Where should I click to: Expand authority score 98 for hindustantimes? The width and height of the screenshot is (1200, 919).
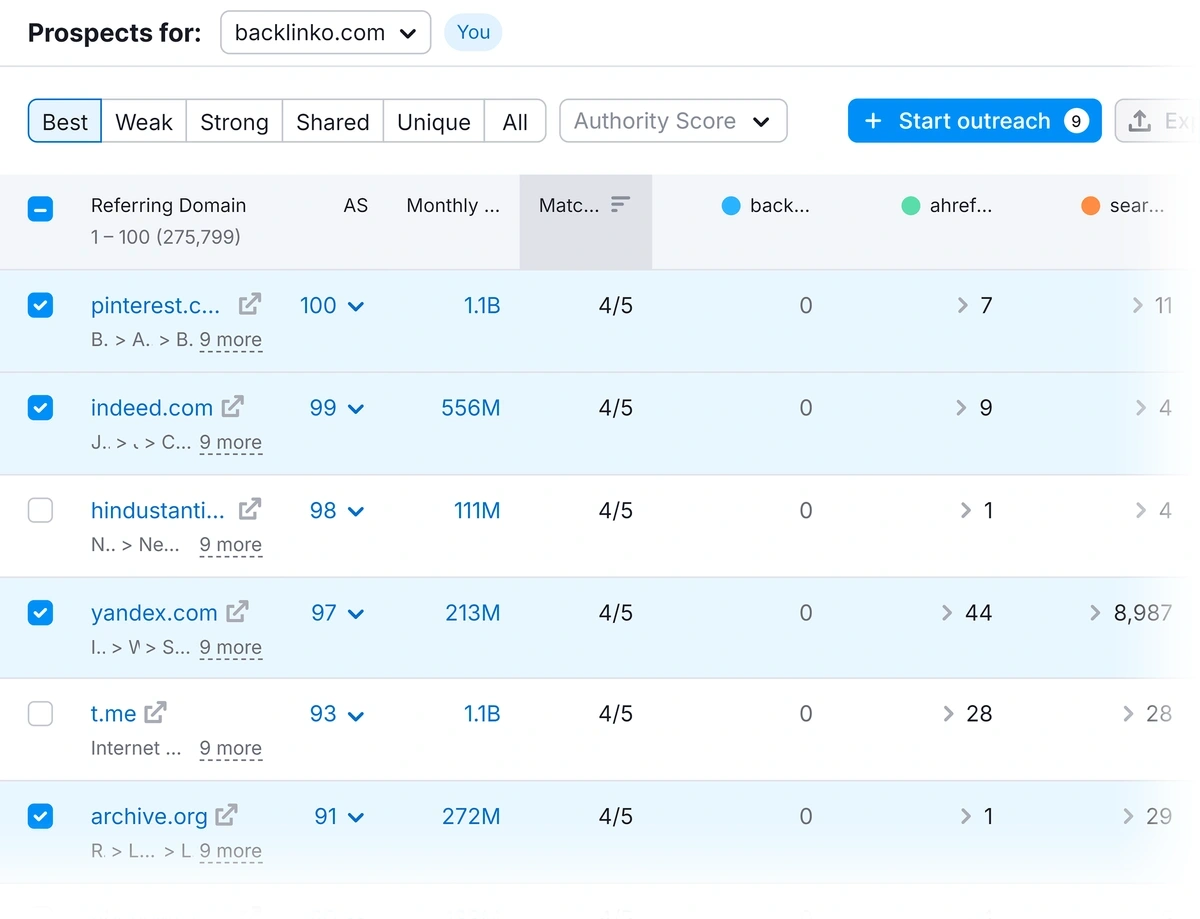tap(337, 511)
